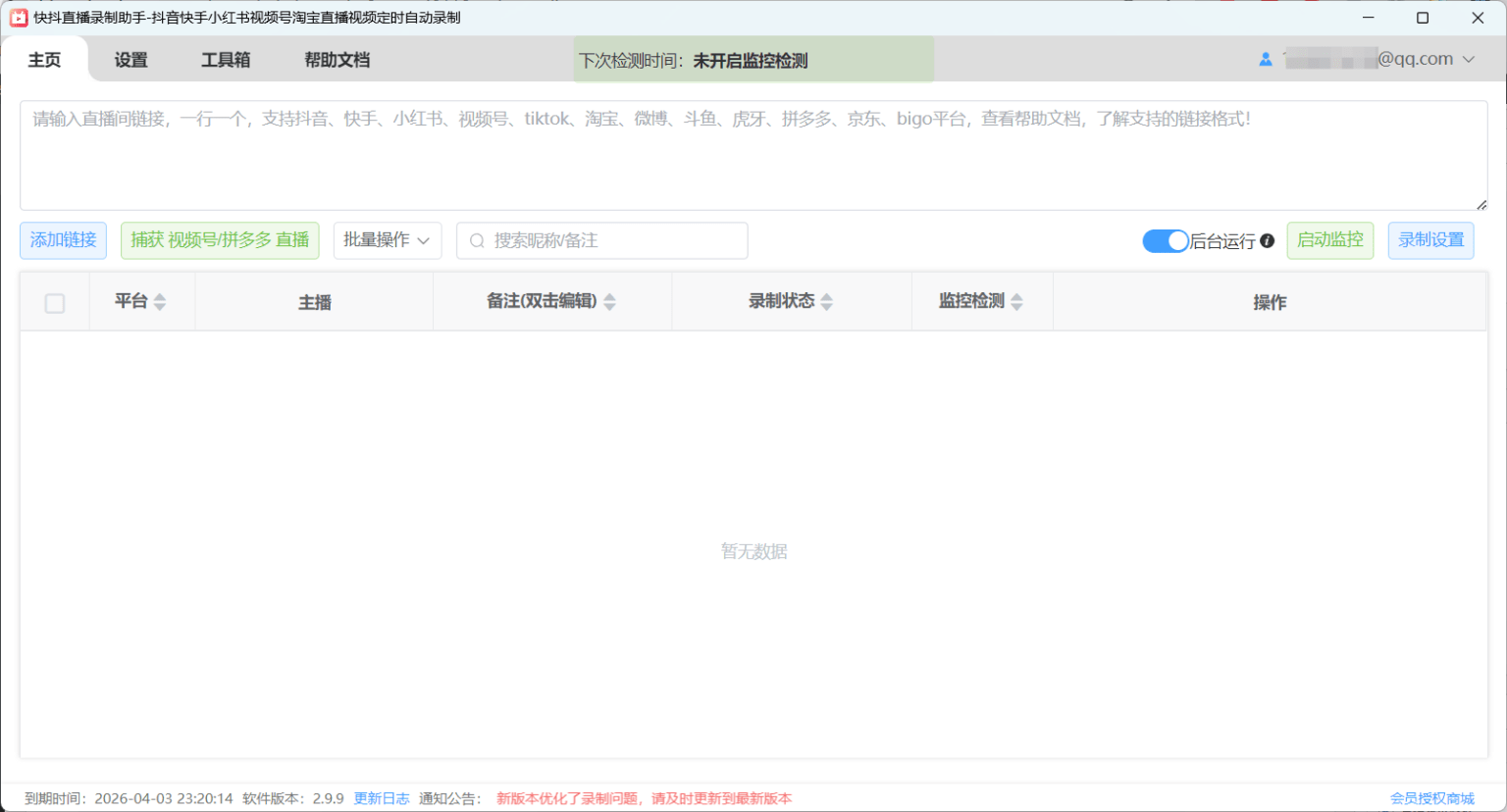
Task: Sort by 备注 column arrows
Action: (609, 302)
